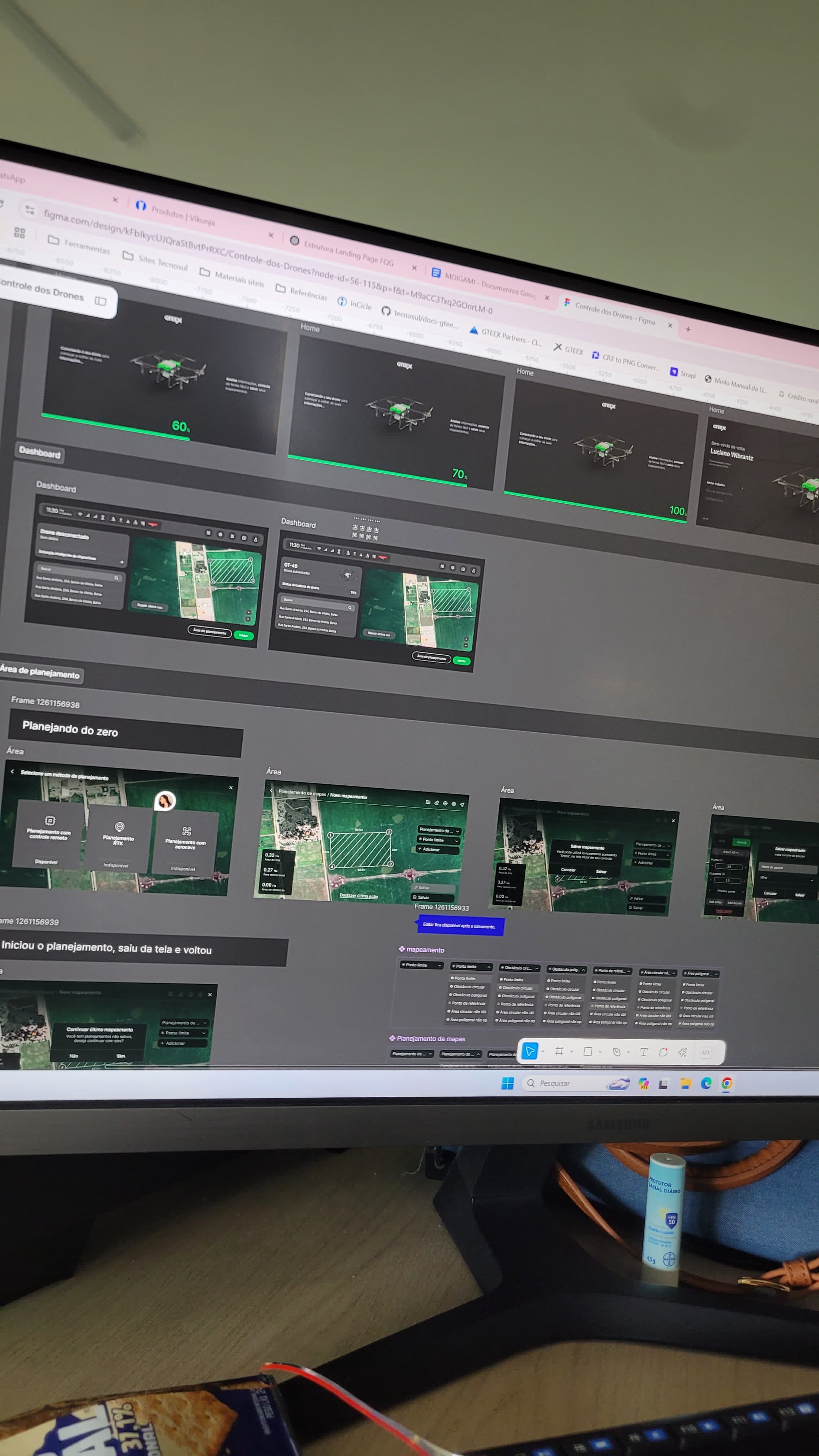Select mapeamento component set label

pos(421,950)
